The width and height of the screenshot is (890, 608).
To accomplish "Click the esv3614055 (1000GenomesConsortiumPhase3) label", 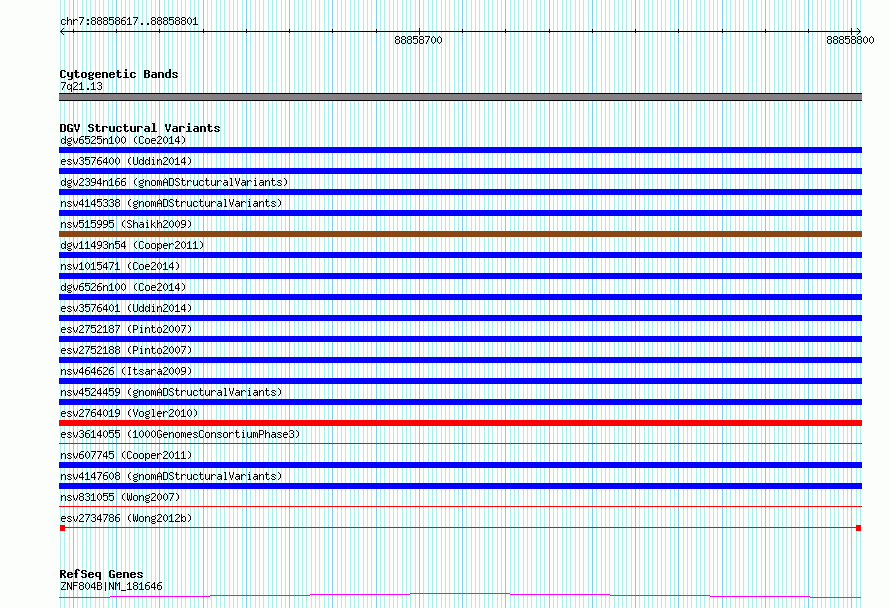I will pos(180,434).
